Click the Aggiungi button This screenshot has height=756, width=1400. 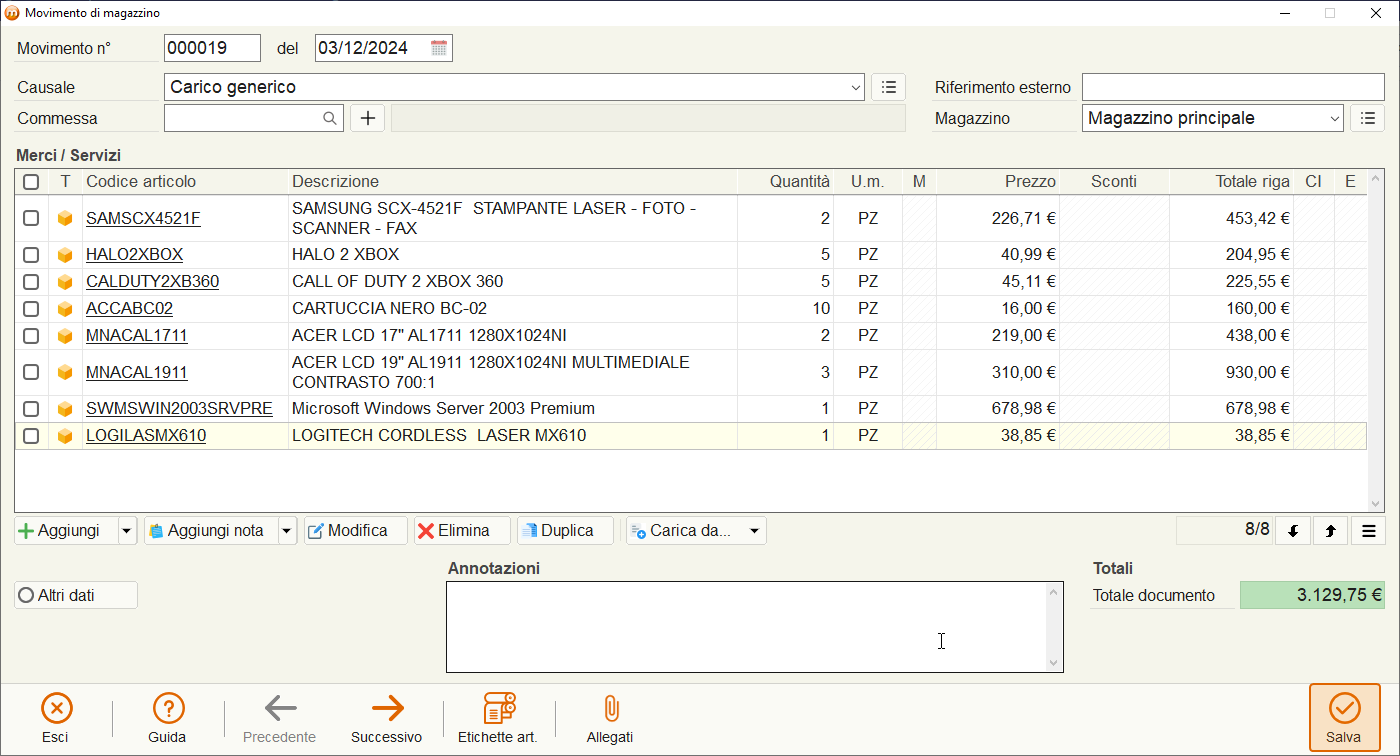pyautogui.click(x=67, y=531)
